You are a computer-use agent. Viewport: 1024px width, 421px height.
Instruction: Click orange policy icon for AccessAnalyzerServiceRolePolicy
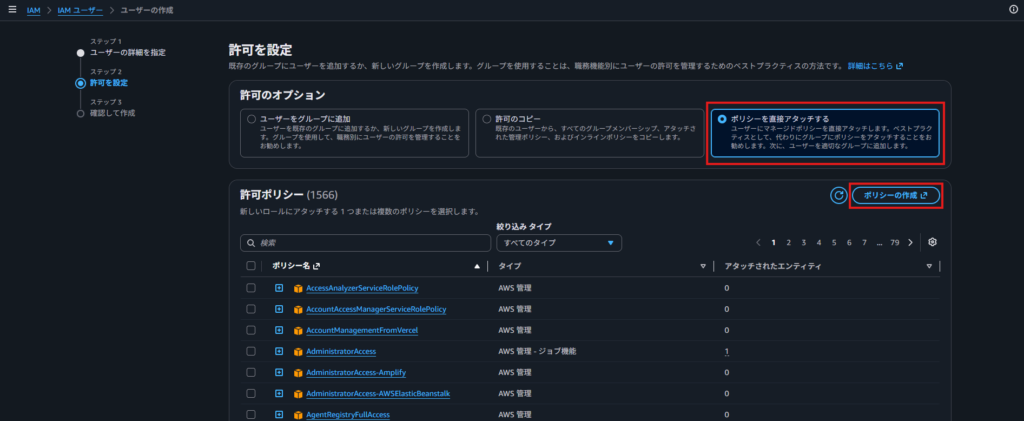298,288
